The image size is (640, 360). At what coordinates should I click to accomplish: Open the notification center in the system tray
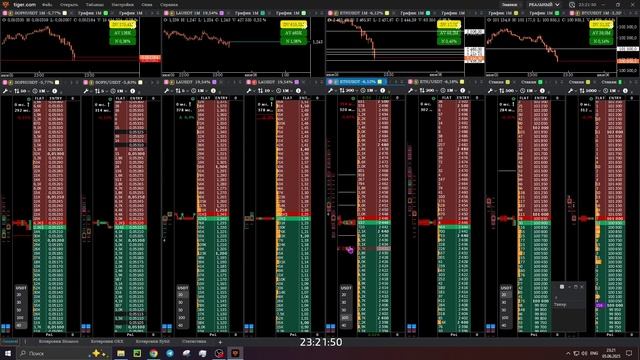(629, 353)
